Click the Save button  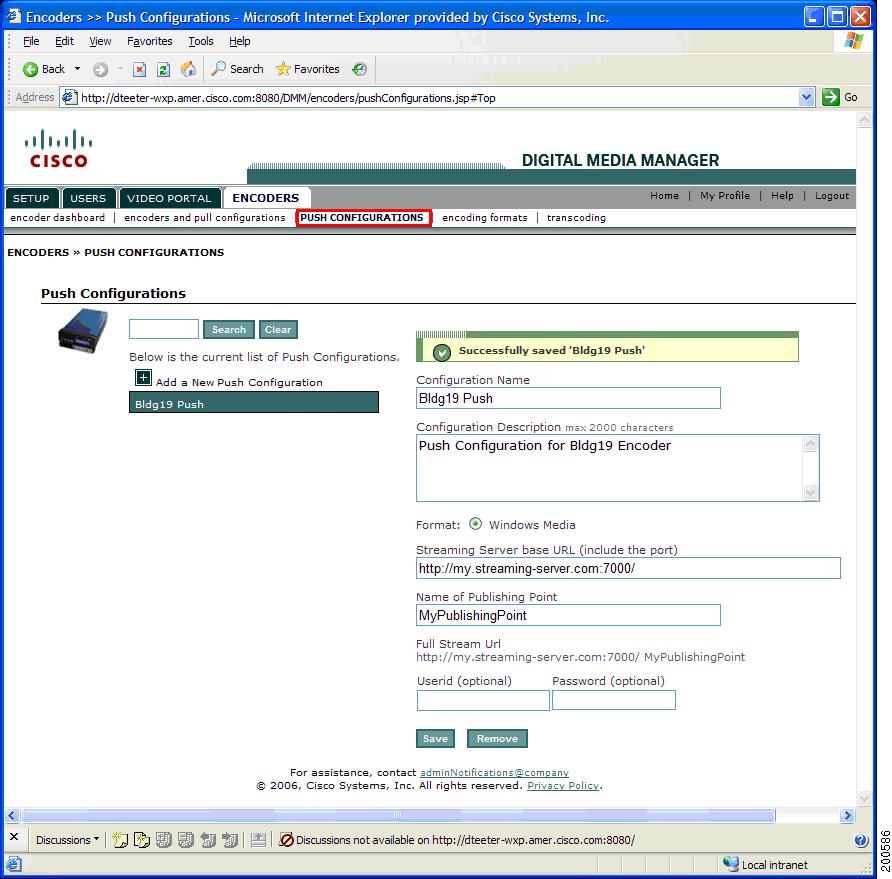point(435,738)
